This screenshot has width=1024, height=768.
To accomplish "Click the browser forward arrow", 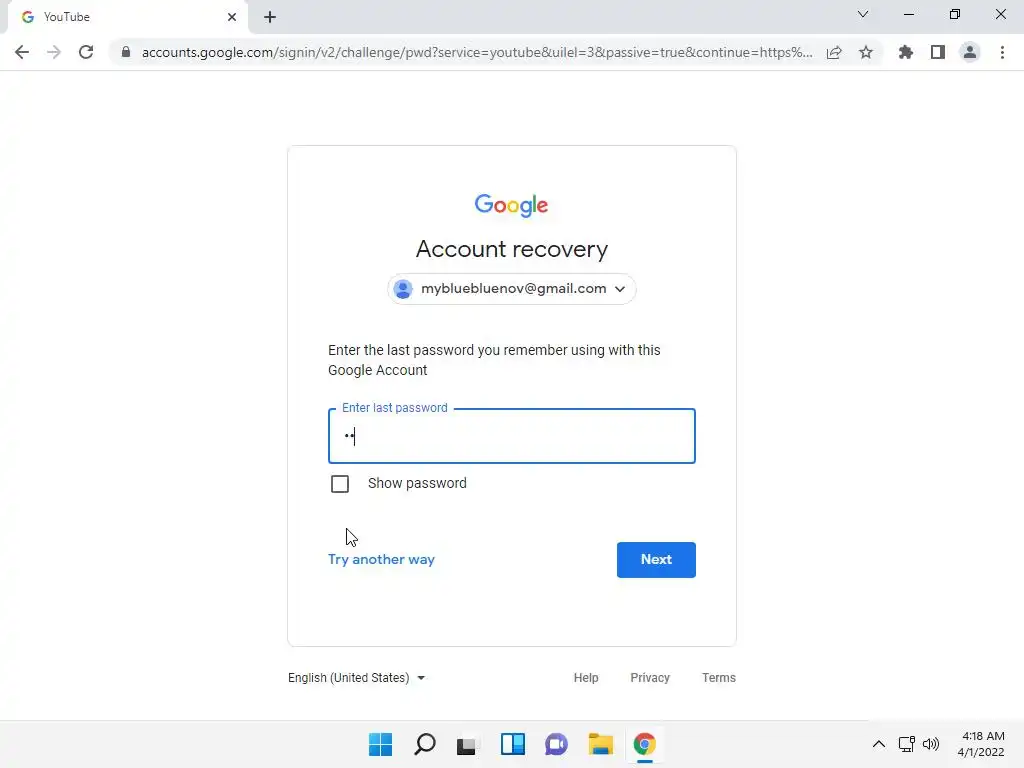I will point(54,52).
